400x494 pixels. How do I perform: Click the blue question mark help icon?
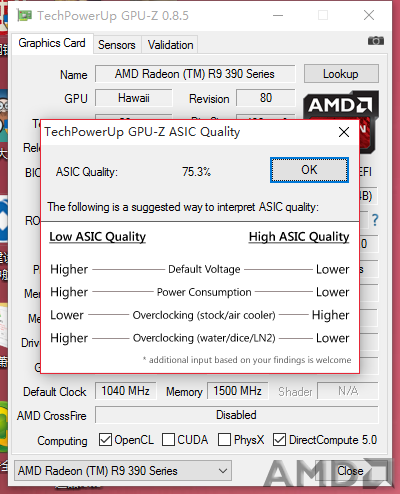coord(375,220)
